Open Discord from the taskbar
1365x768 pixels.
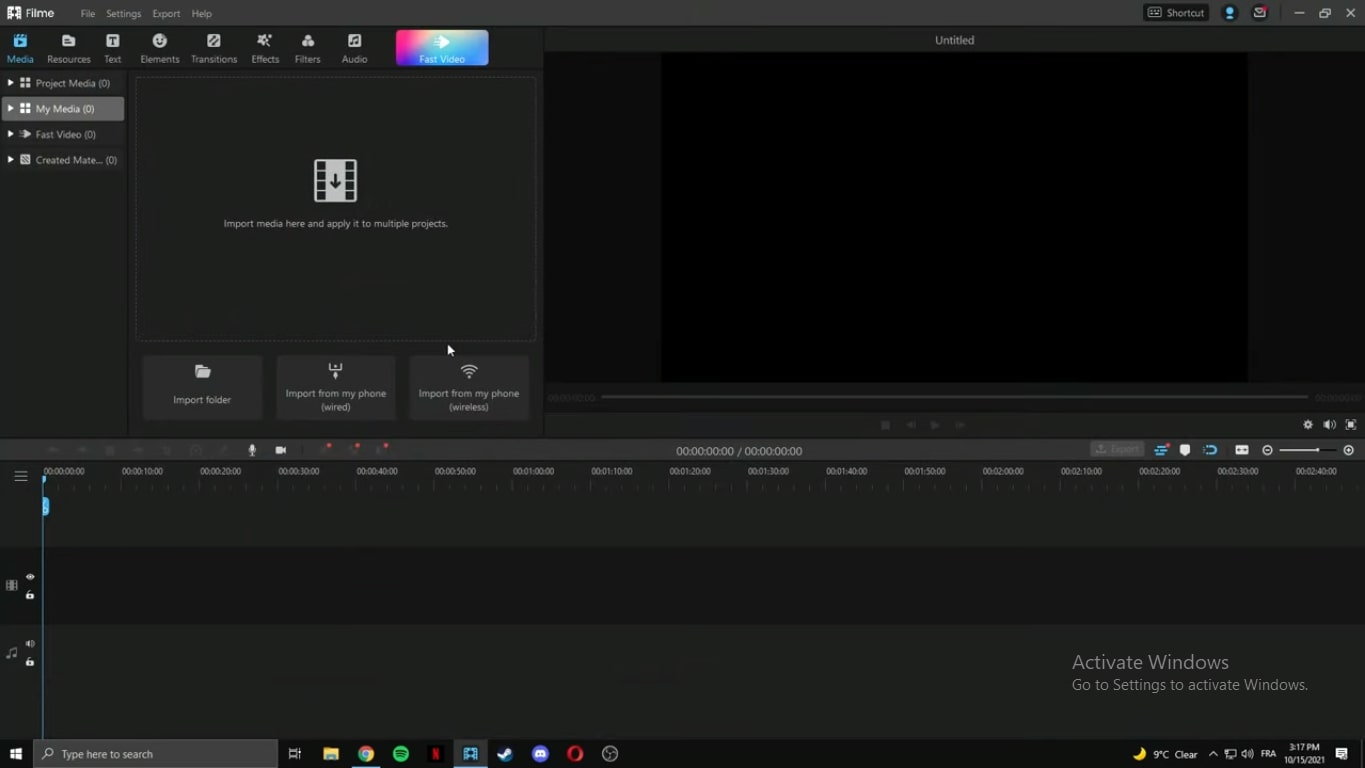point(540,754)
